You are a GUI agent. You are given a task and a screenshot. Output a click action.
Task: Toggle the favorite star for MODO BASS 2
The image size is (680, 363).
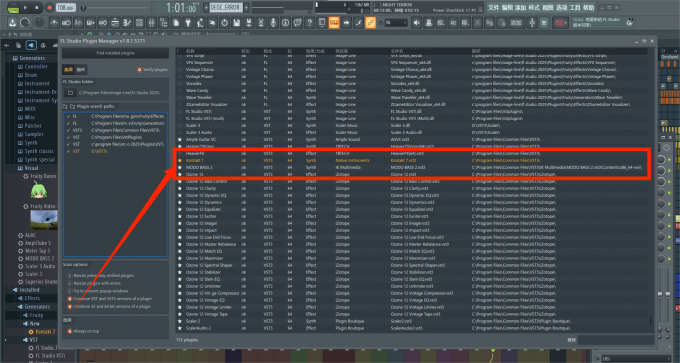(180, 167)
